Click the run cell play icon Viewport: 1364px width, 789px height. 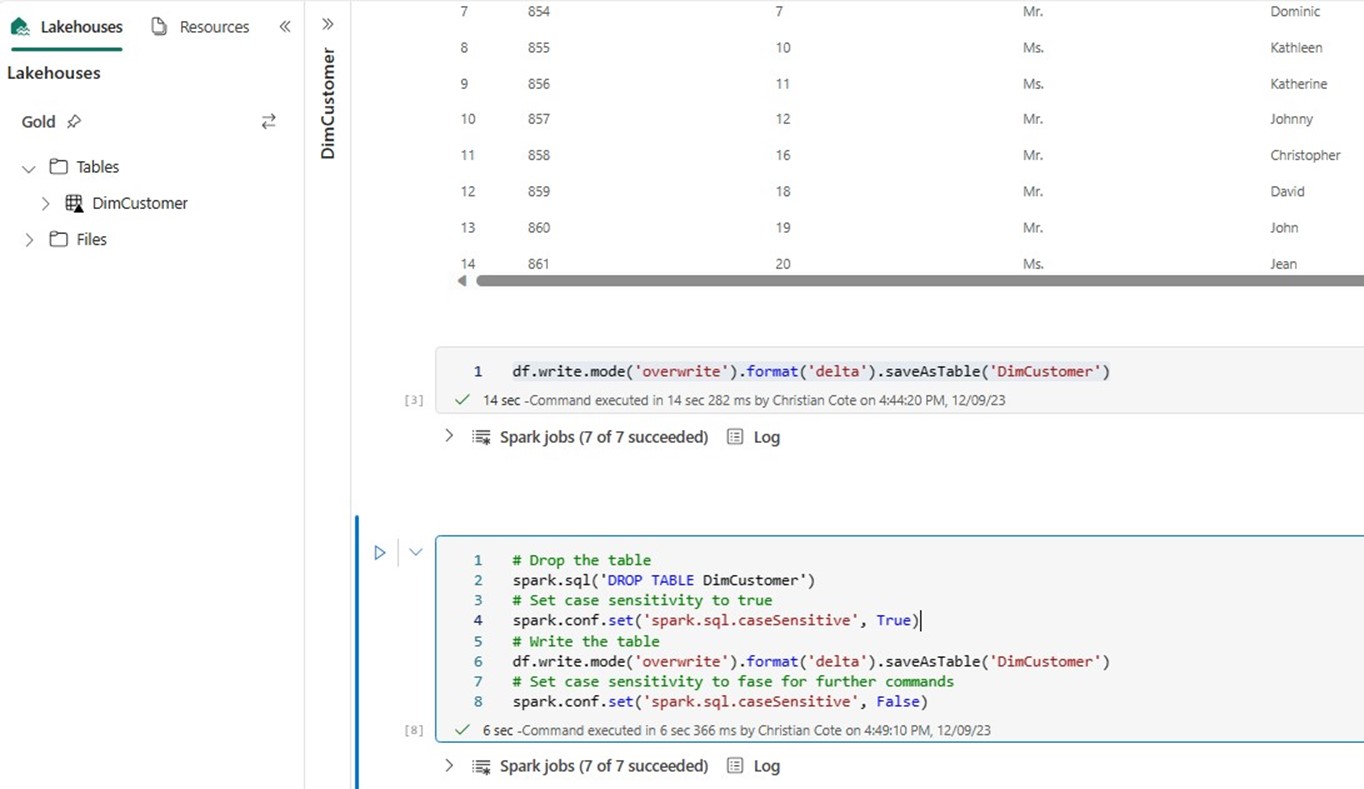pos(380,552)
